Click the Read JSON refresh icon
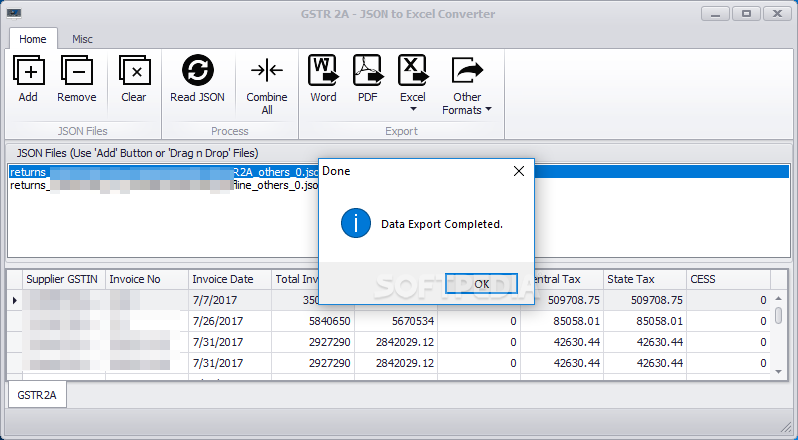This screenshot has height=440, width=798. 197,70
